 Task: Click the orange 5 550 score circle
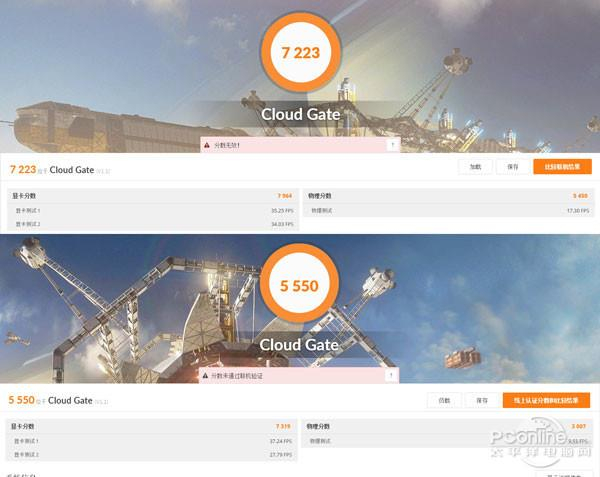pyautogui.click(x=299, y=285)
